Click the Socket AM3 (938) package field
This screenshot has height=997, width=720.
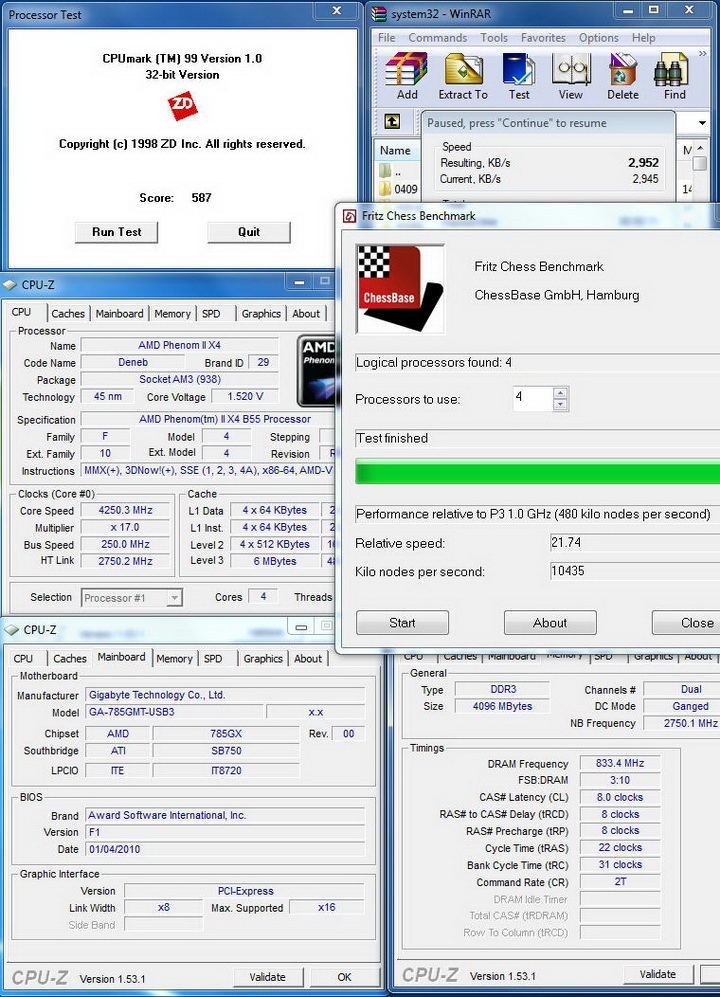tap(179, 380)
